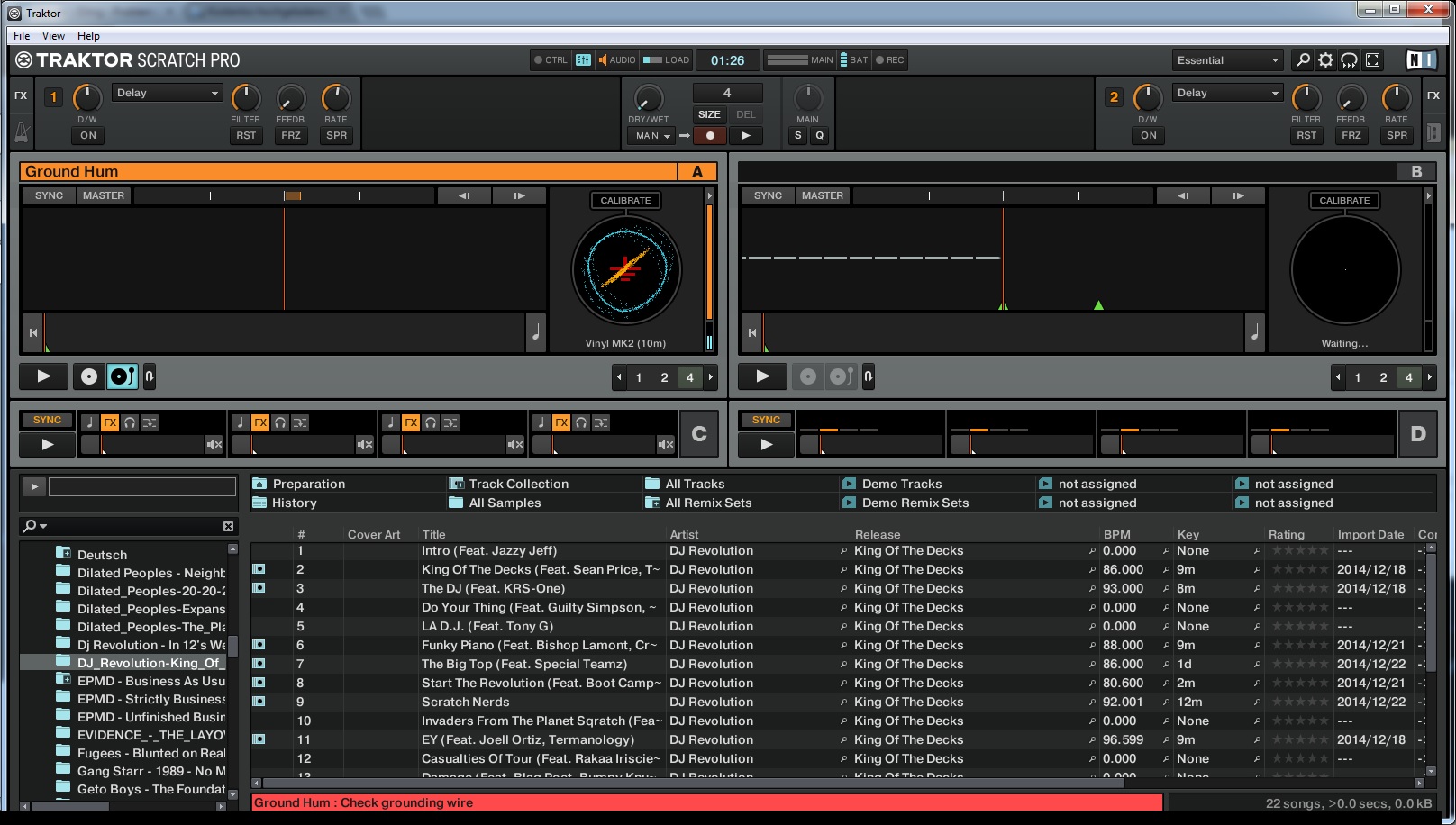
Task: Mute first sample slot of Deck C
Action: [x=214, y=444]
